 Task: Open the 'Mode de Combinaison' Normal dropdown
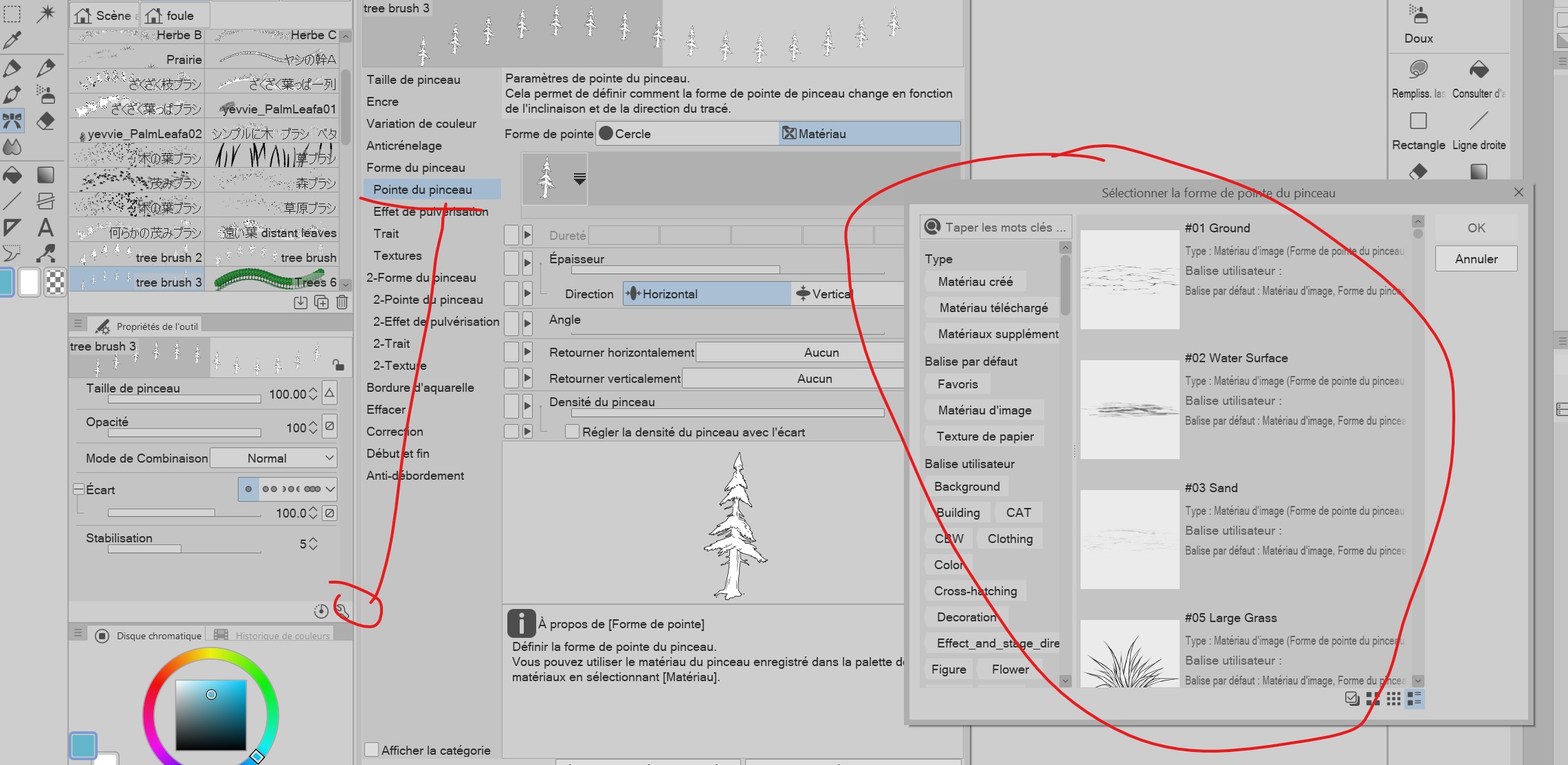point(274,458)
